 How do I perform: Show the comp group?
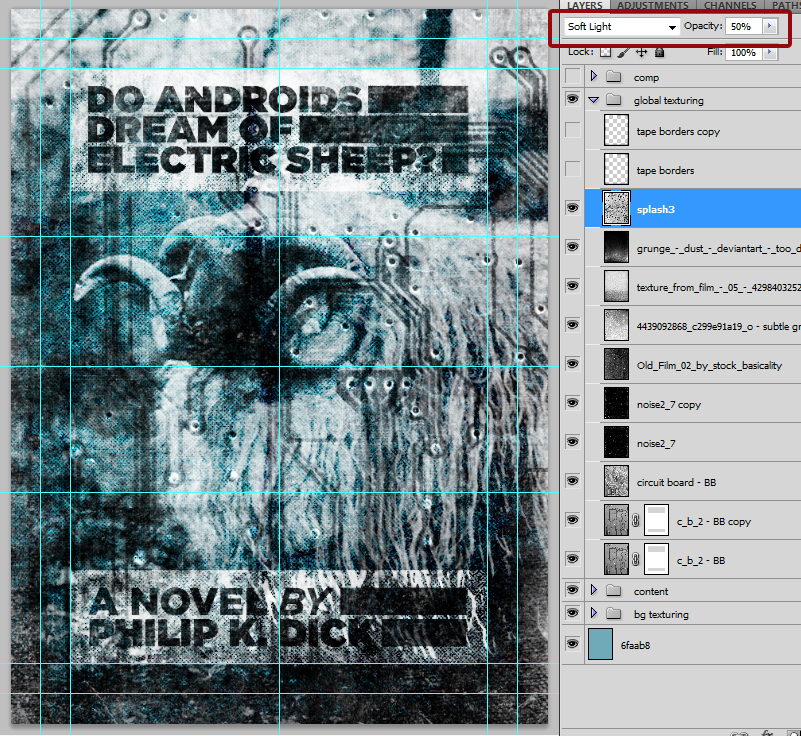(573, 77)
